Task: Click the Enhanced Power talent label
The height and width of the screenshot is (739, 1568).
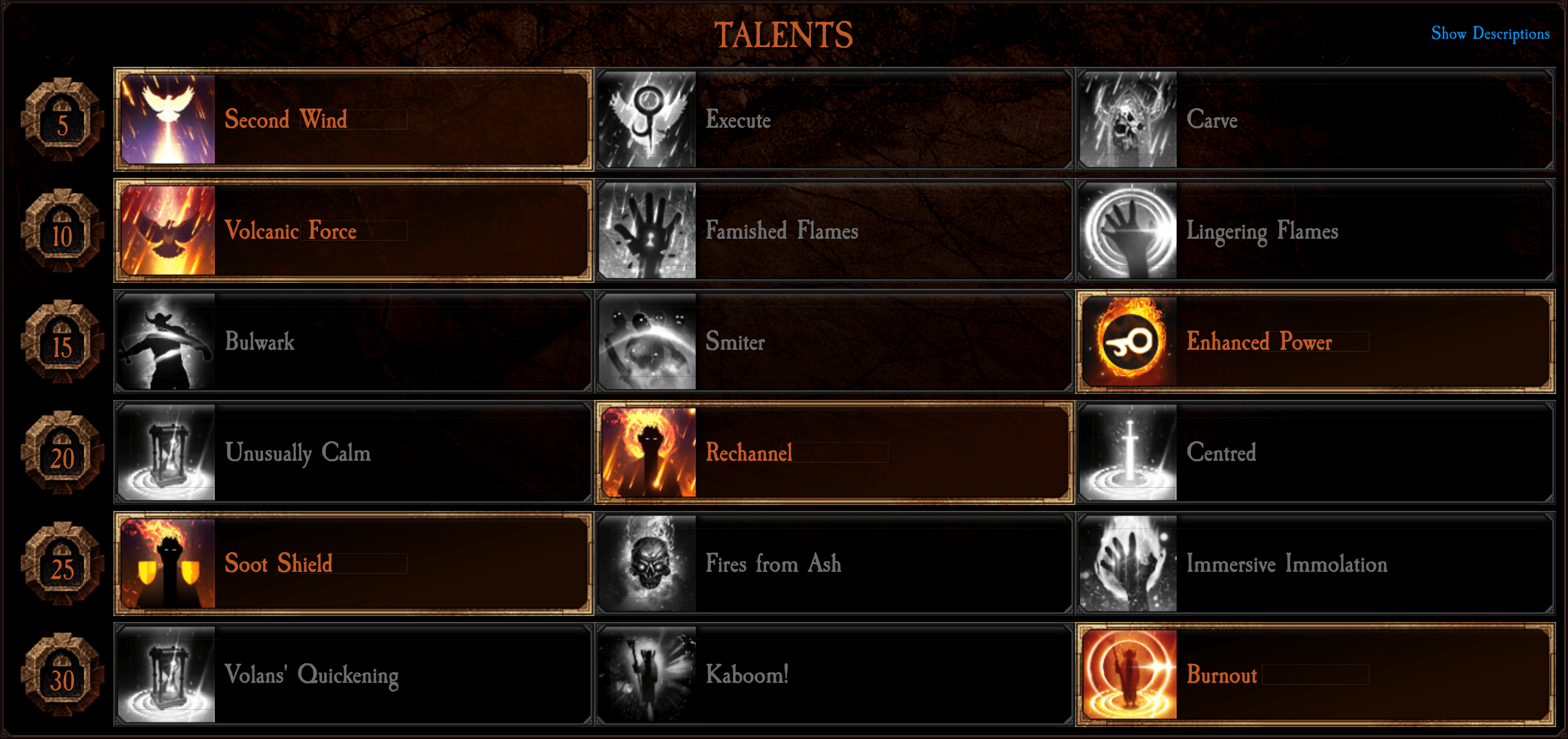Action: [1260, 341]
